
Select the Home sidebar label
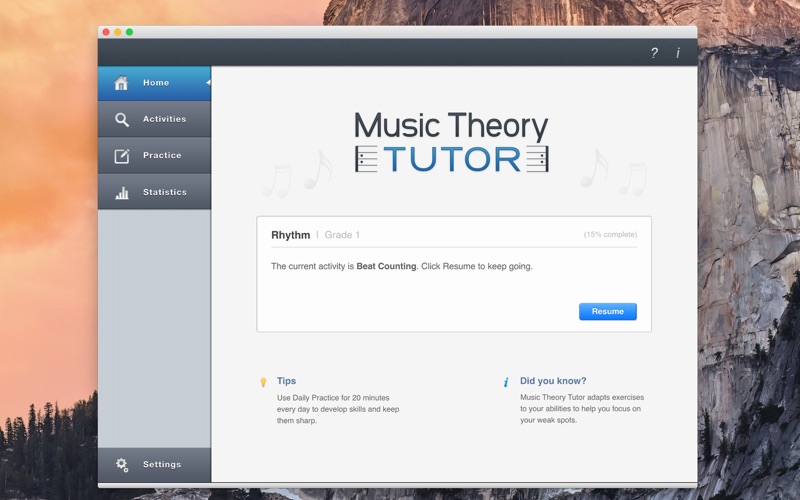pos(156,83)
